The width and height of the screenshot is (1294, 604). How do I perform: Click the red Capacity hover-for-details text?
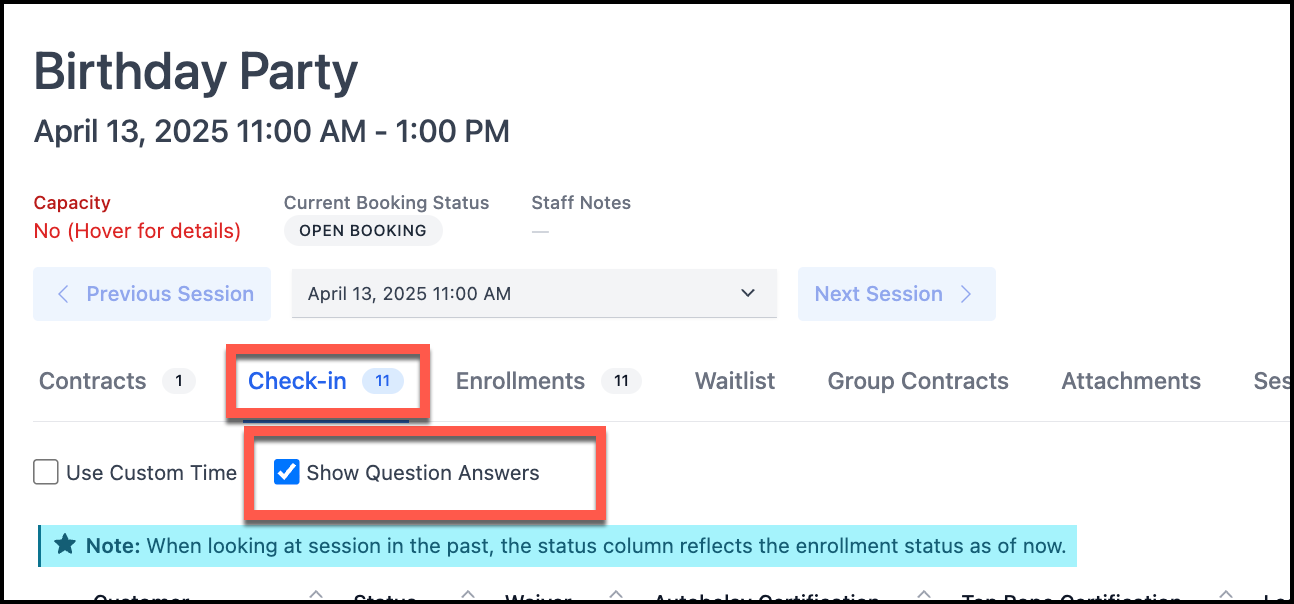coord(137,231)
